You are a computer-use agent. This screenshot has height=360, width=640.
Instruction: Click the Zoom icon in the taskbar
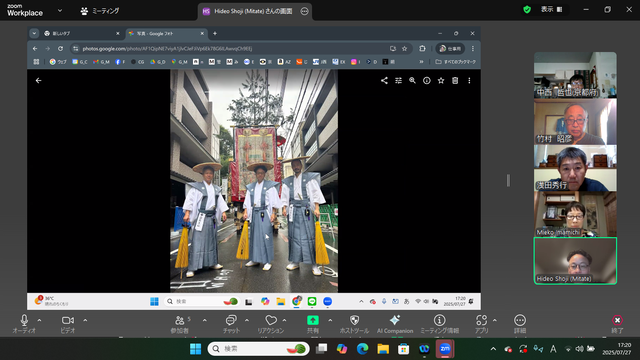tap(445, 349)
